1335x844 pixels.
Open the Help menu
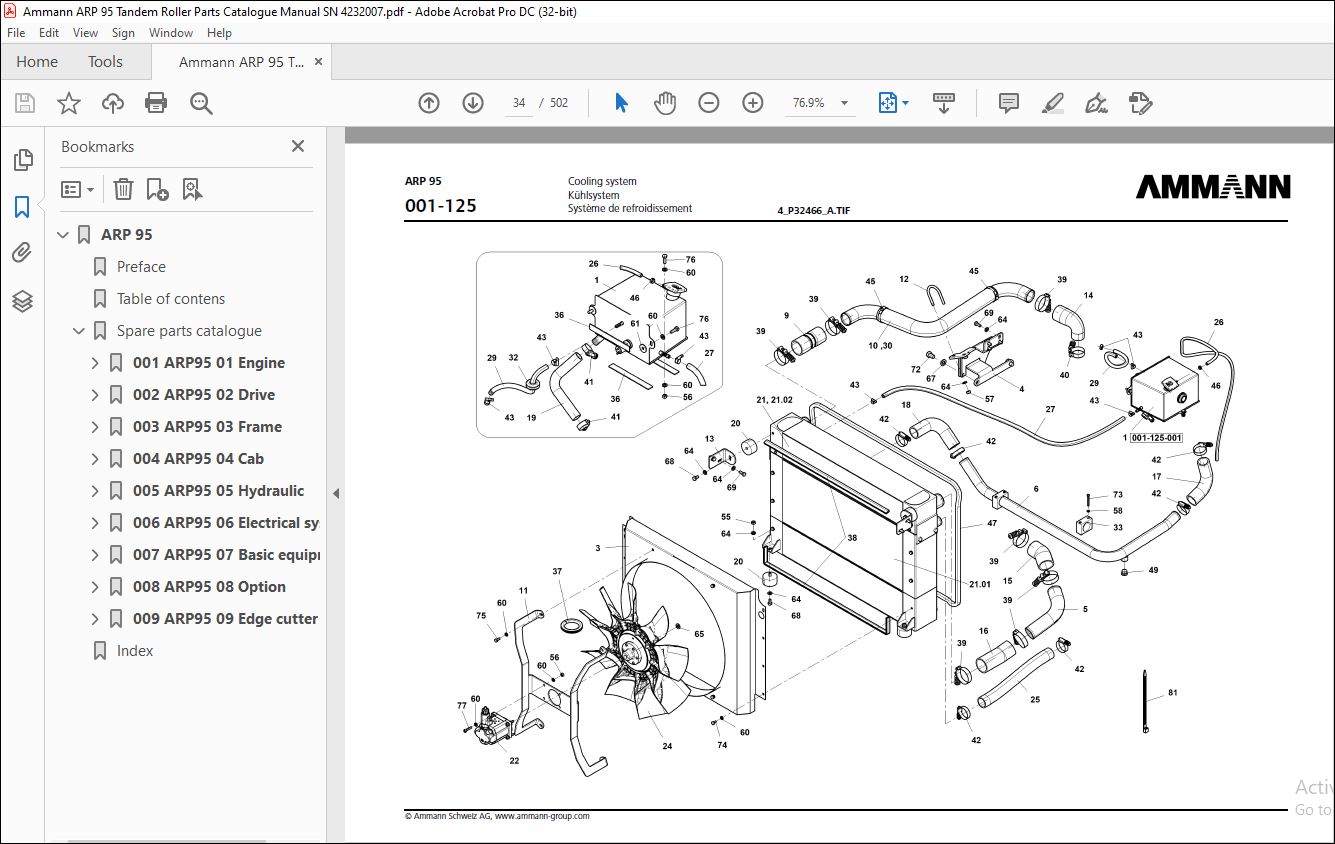click(219, 33)
